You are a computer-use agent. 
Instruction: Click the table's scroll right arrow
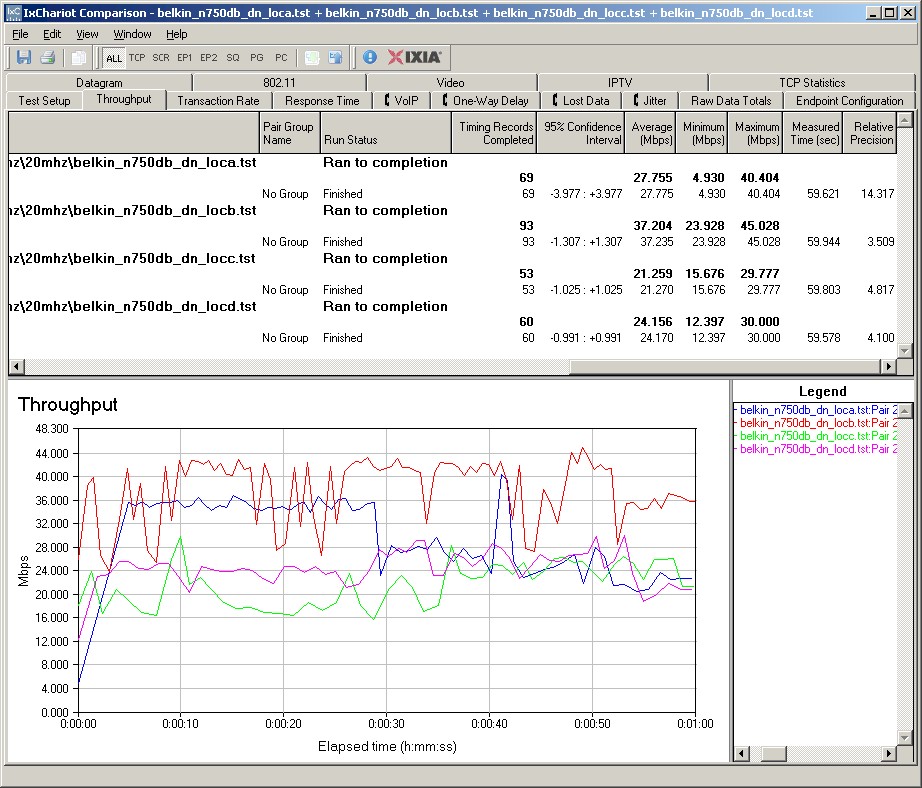888,366
